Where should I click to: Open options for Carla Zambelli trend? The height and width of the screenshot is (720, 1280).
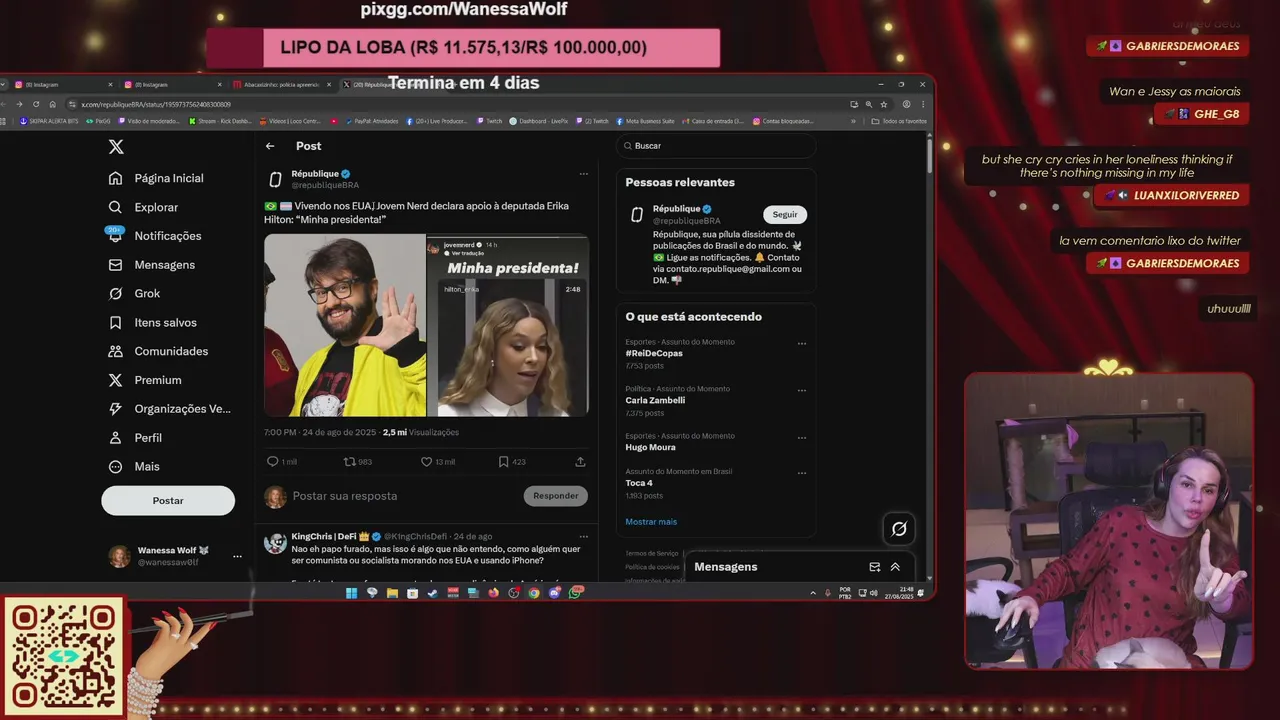click(x=801, y=391)
